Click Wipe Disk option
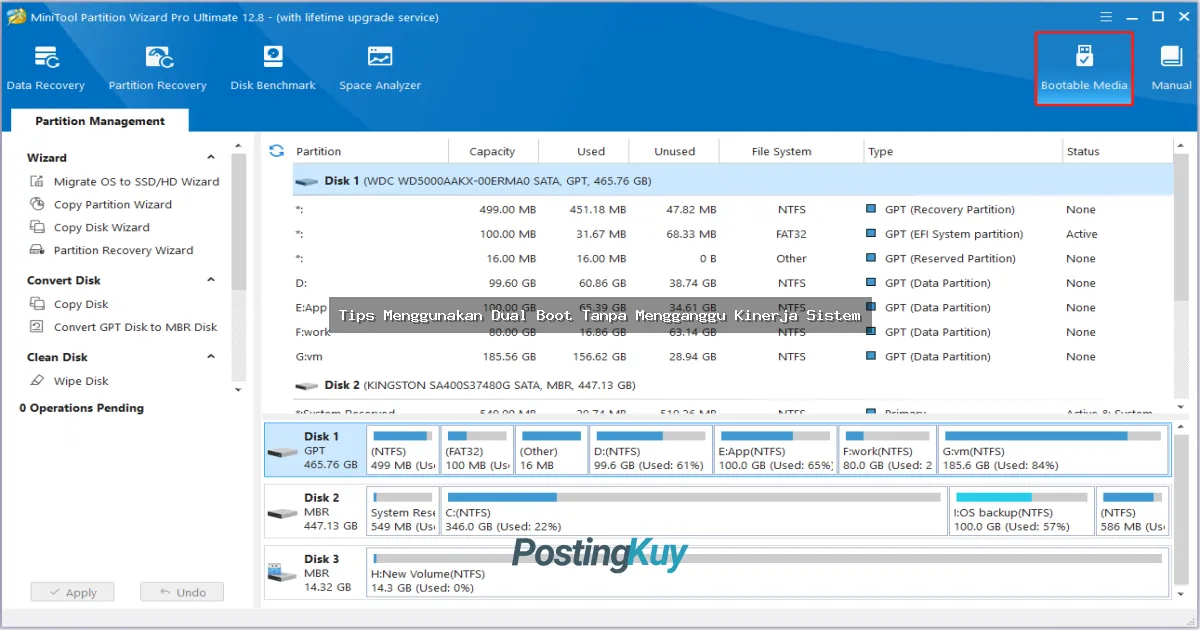 [68, 381]
